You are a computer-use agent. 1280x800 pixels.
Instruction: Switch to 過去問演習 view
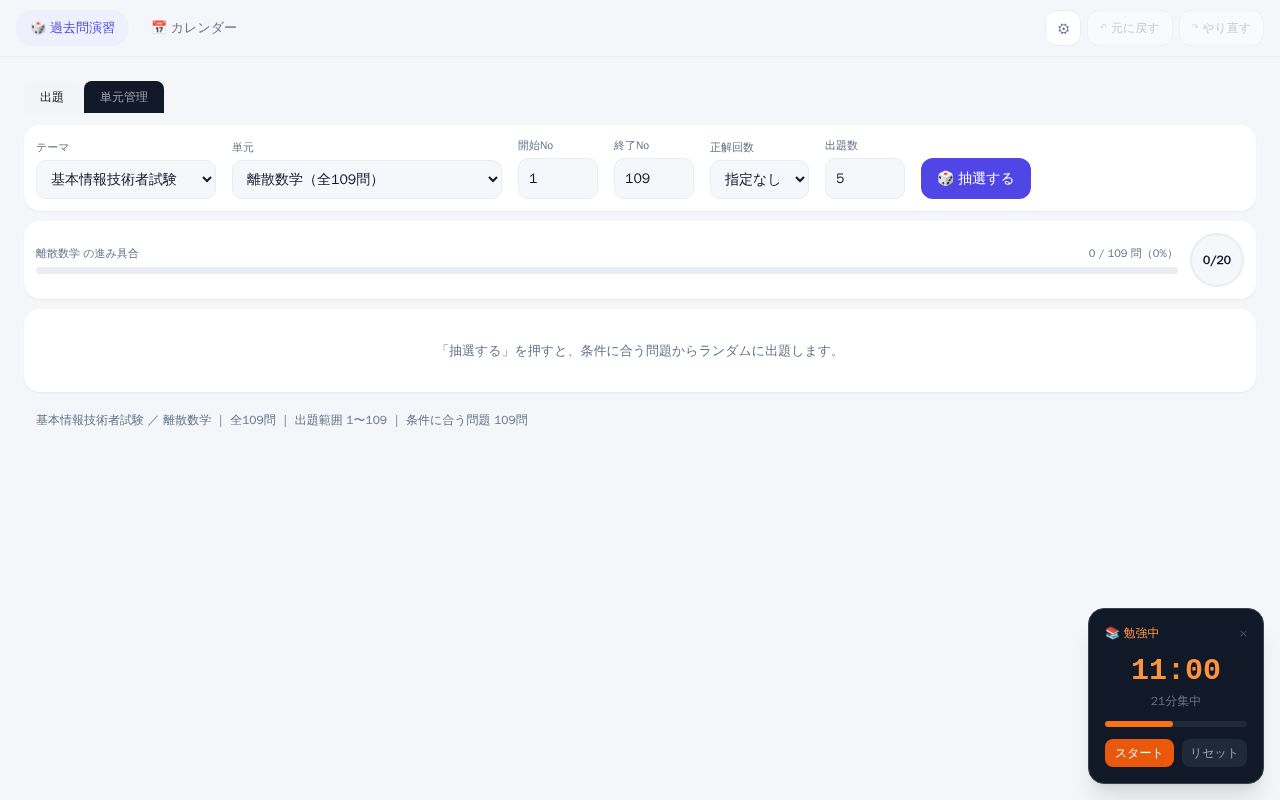[x=72, y=28]
